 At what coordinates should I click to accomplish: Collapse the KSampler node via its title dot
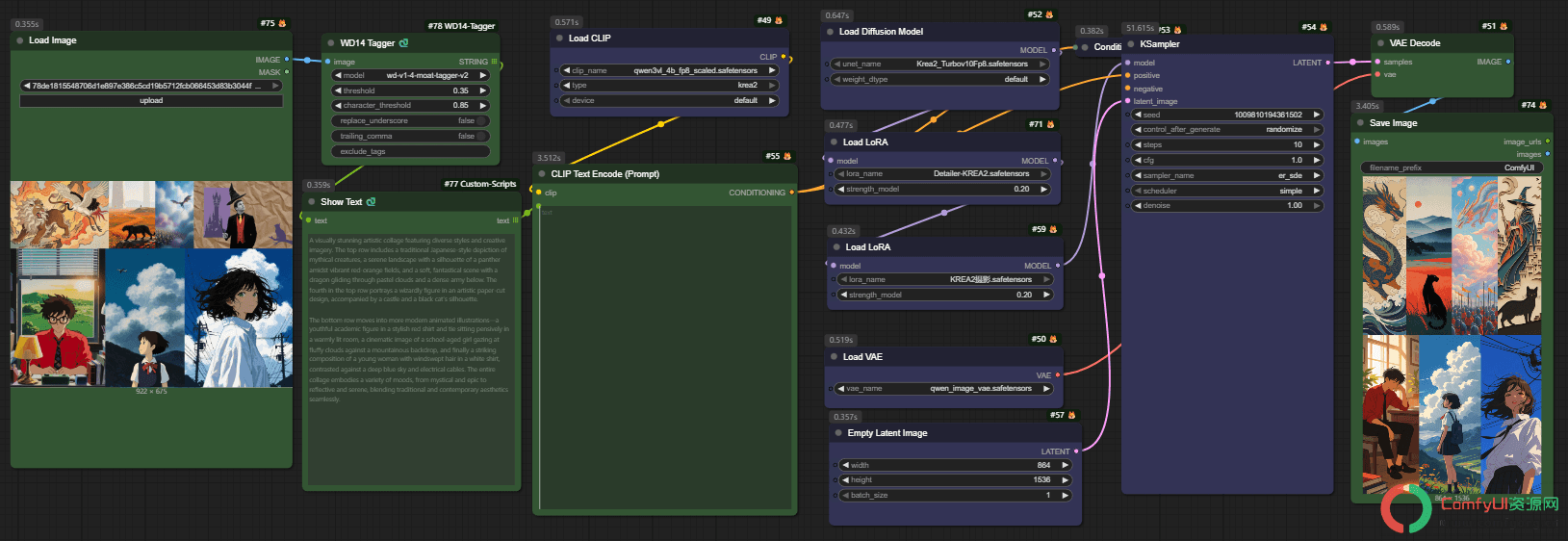click(x=1131, y=44)
